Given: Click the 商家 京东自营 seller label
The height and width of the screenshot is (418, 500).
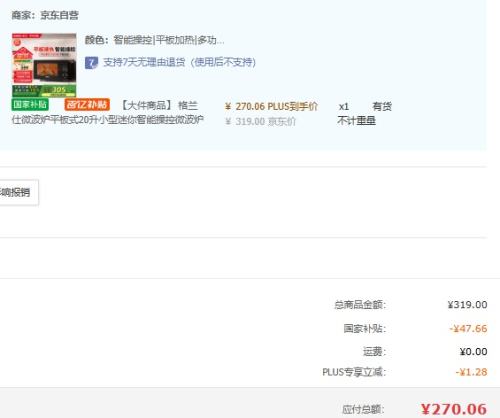Looking at the screenshot, I should pyautogui.click(x=45, y=15).
